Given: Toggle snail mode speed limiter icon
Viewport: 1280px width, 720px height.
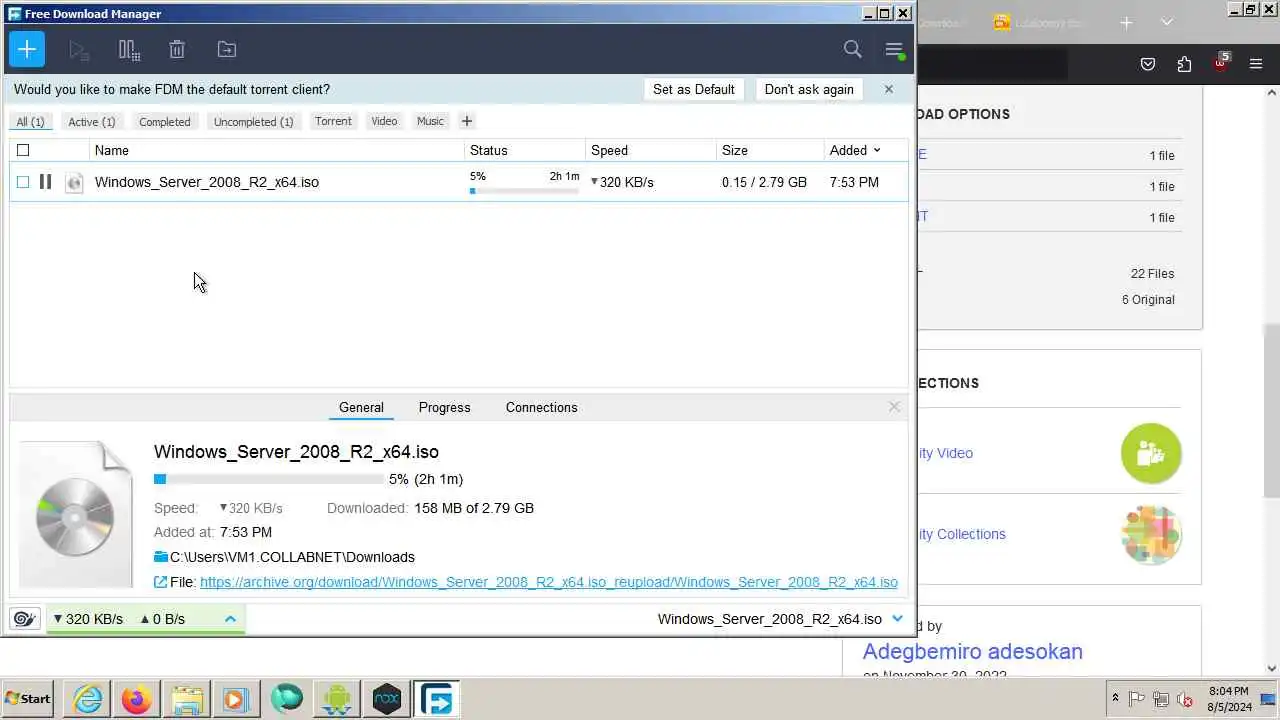Looking at the screenshot, I should [26, 619].
